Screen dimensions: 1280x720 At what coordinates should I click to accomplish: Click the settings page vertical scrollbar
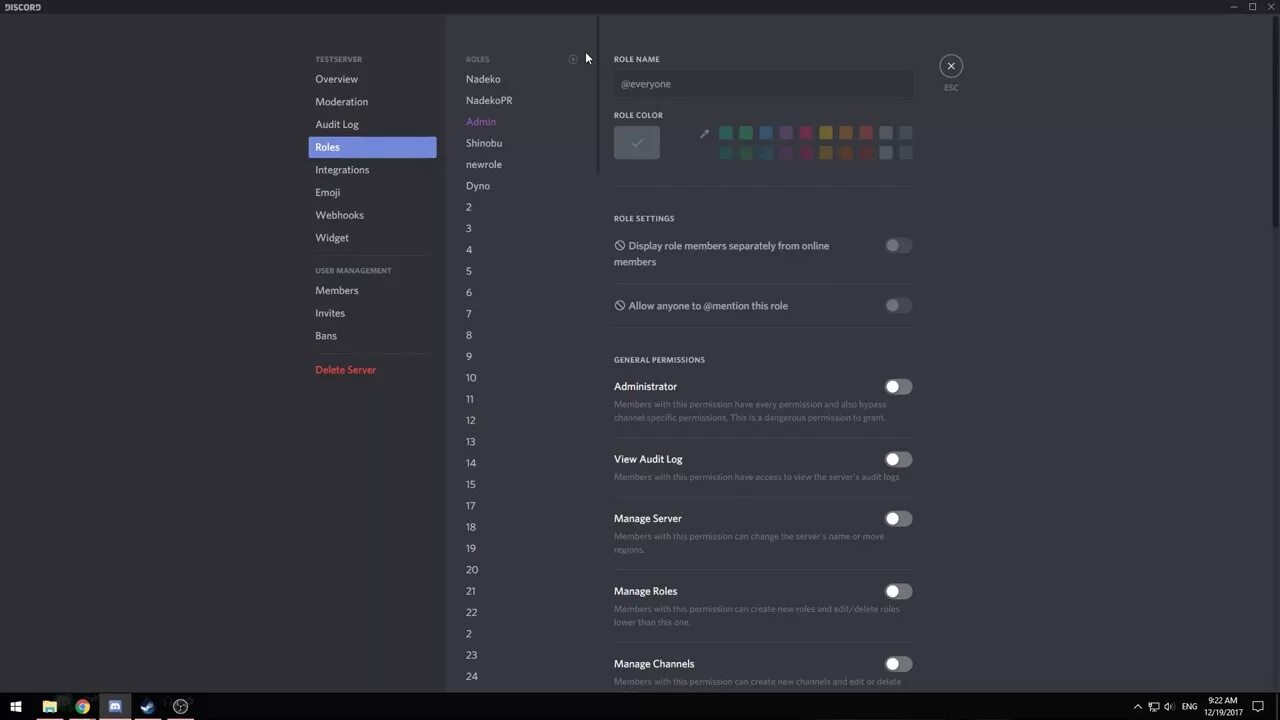click(x=1276, y=120)
